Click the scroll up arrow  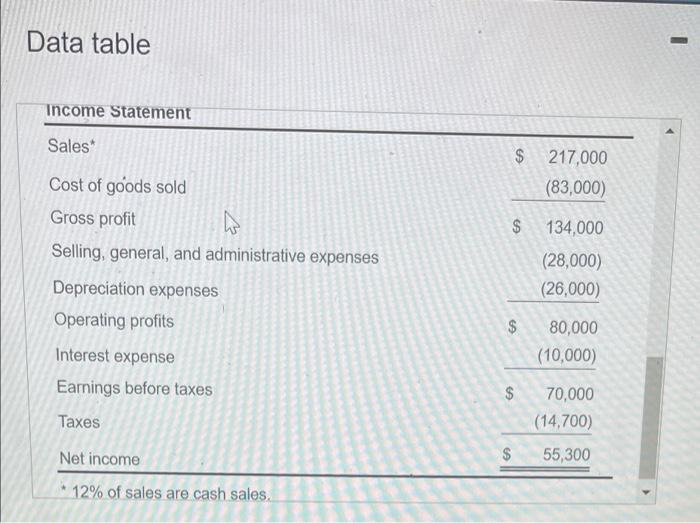click(671, 132)
